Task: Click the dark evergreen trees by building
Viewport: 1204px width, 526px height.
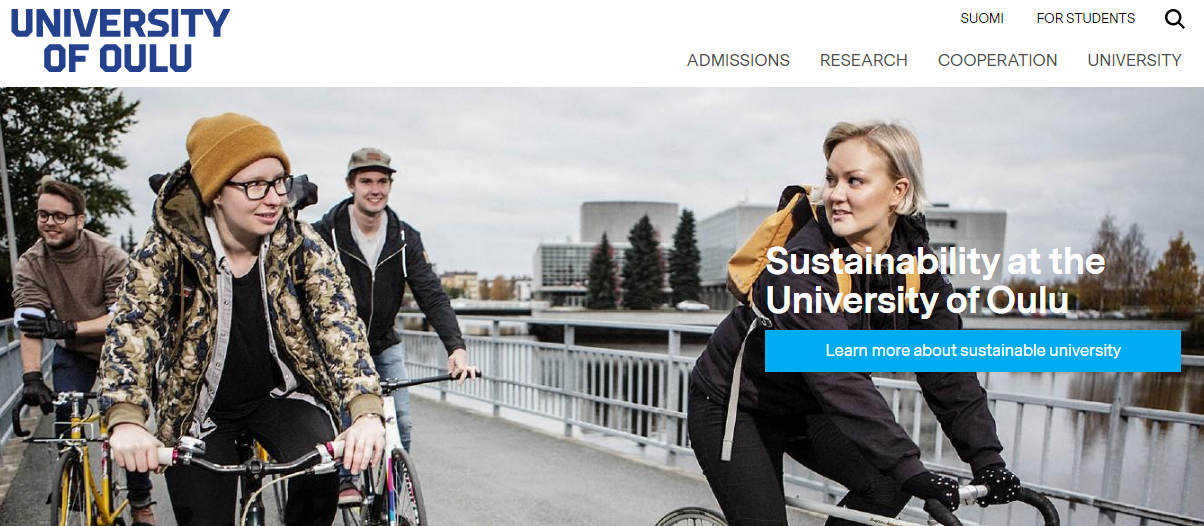Action: point(645,264)
